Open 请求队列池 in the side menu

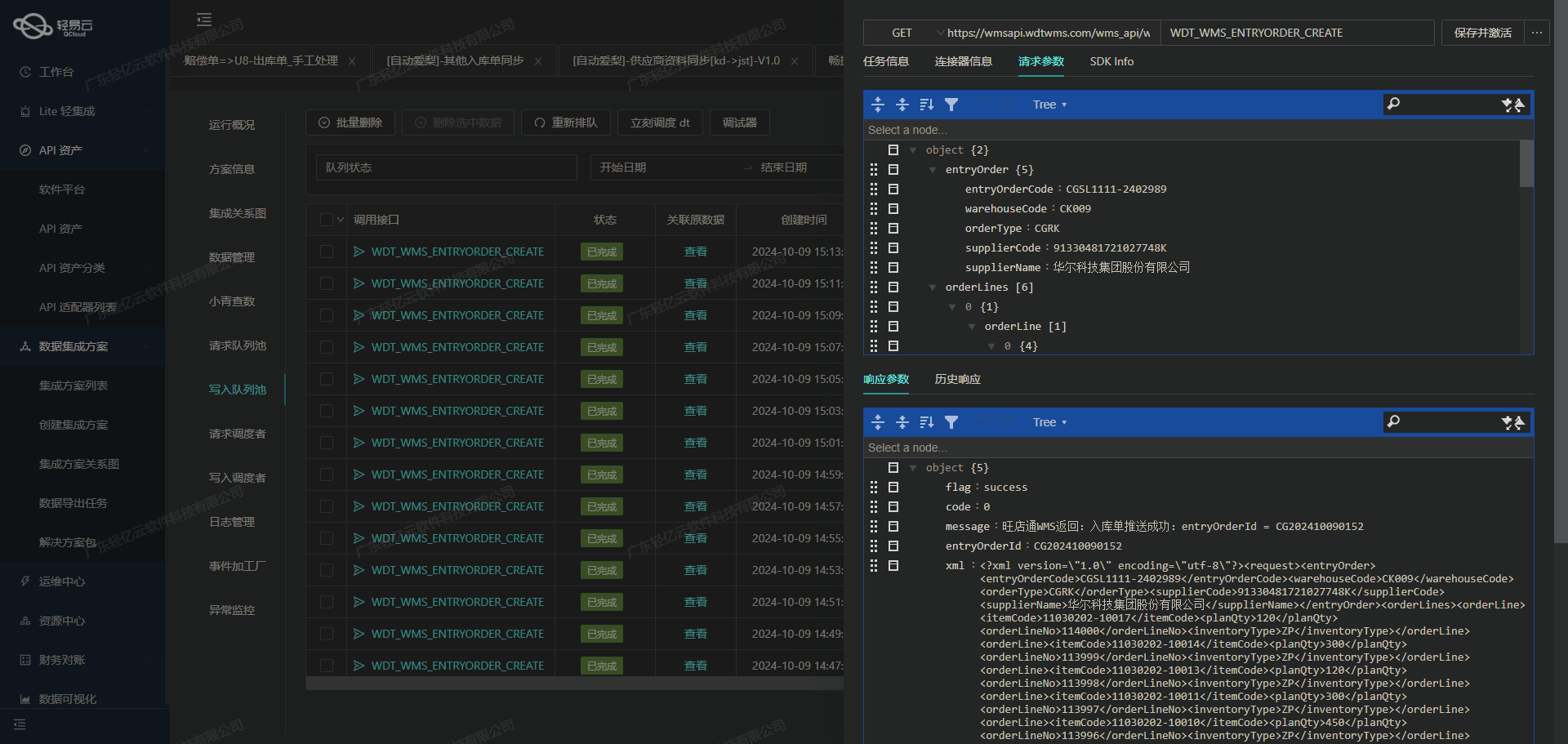[x=238, y=345]
